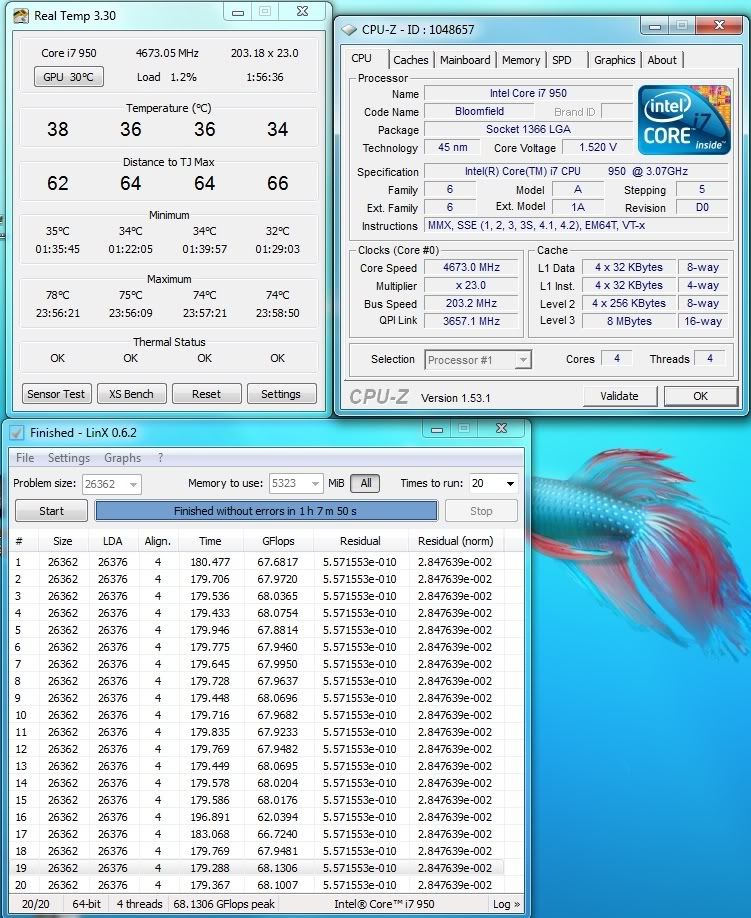Click the Start button in LinX

[52, 511]
